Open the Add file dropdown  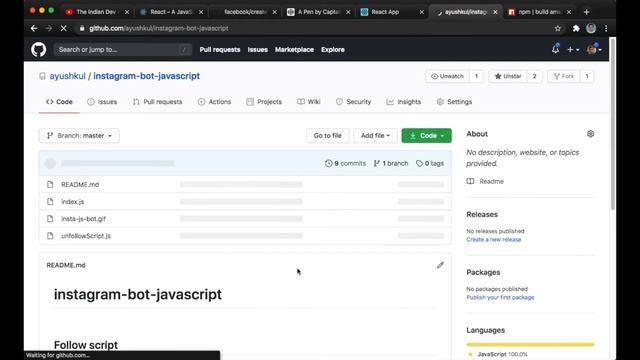[375, 136]
